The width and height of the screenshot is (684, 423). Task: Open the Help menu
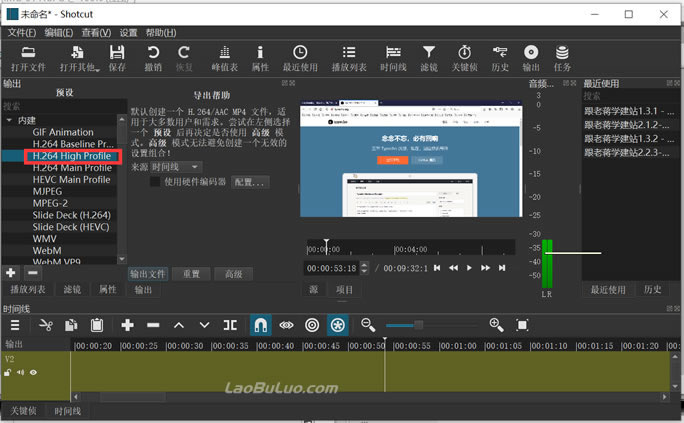(x=161, y=33)
